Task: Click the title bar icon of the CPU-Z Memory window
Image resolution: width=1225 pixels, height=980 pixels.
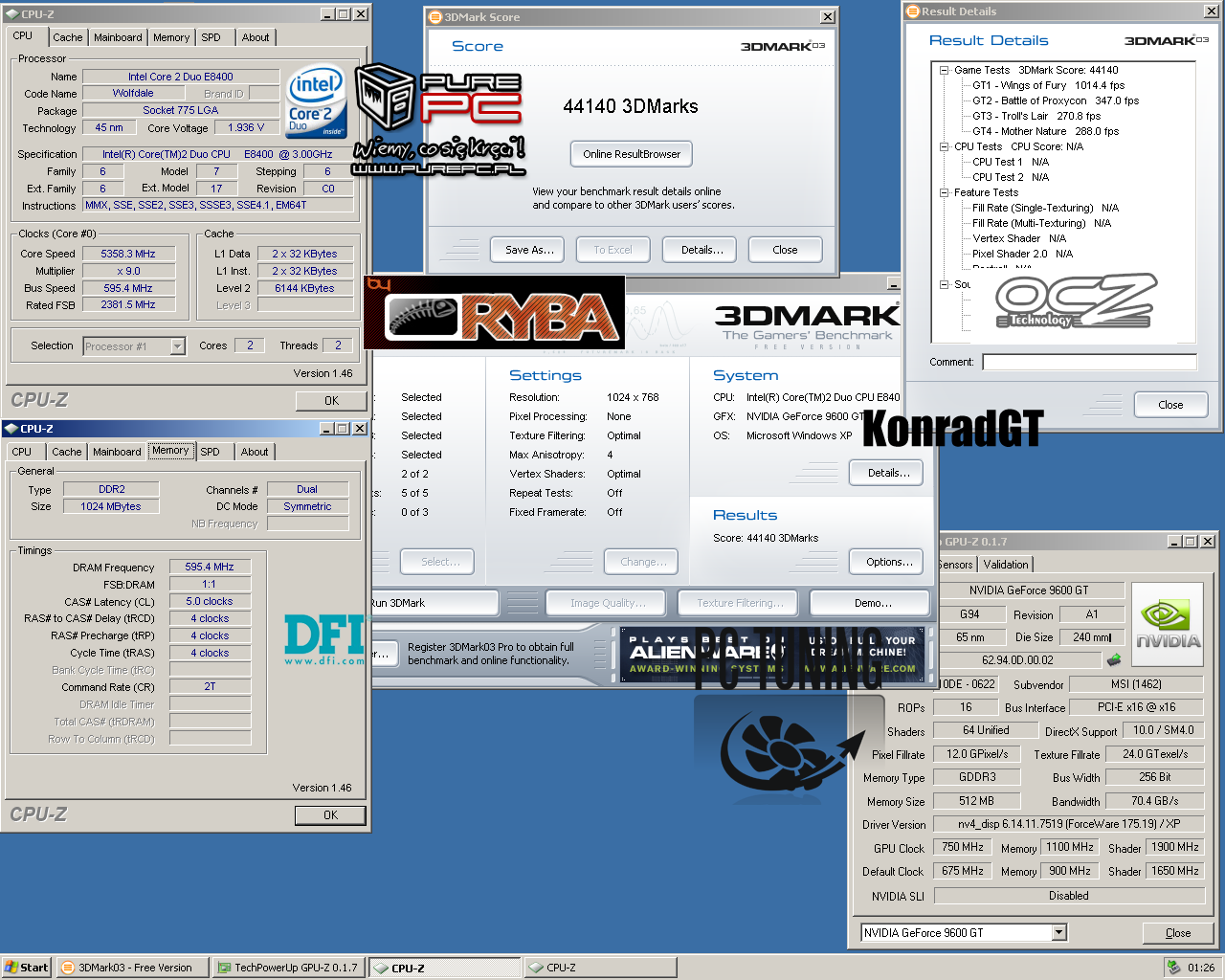Action: [x=11, y=429]
